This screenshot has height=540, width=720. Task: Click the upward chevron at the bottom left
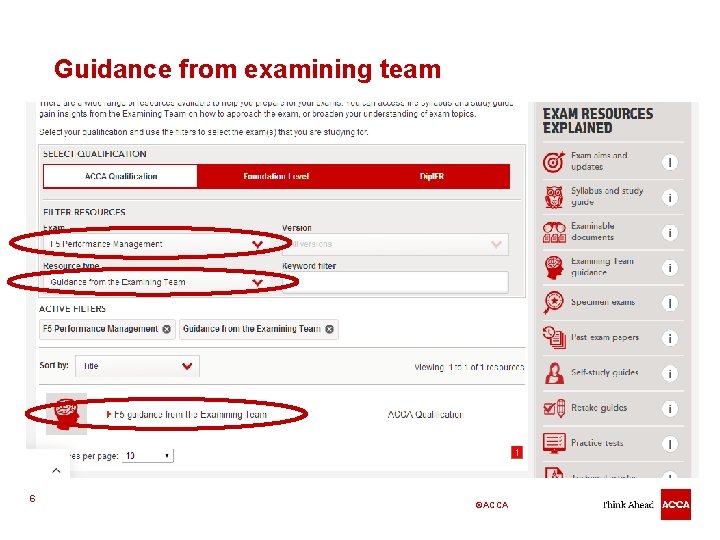click(56, 470)
